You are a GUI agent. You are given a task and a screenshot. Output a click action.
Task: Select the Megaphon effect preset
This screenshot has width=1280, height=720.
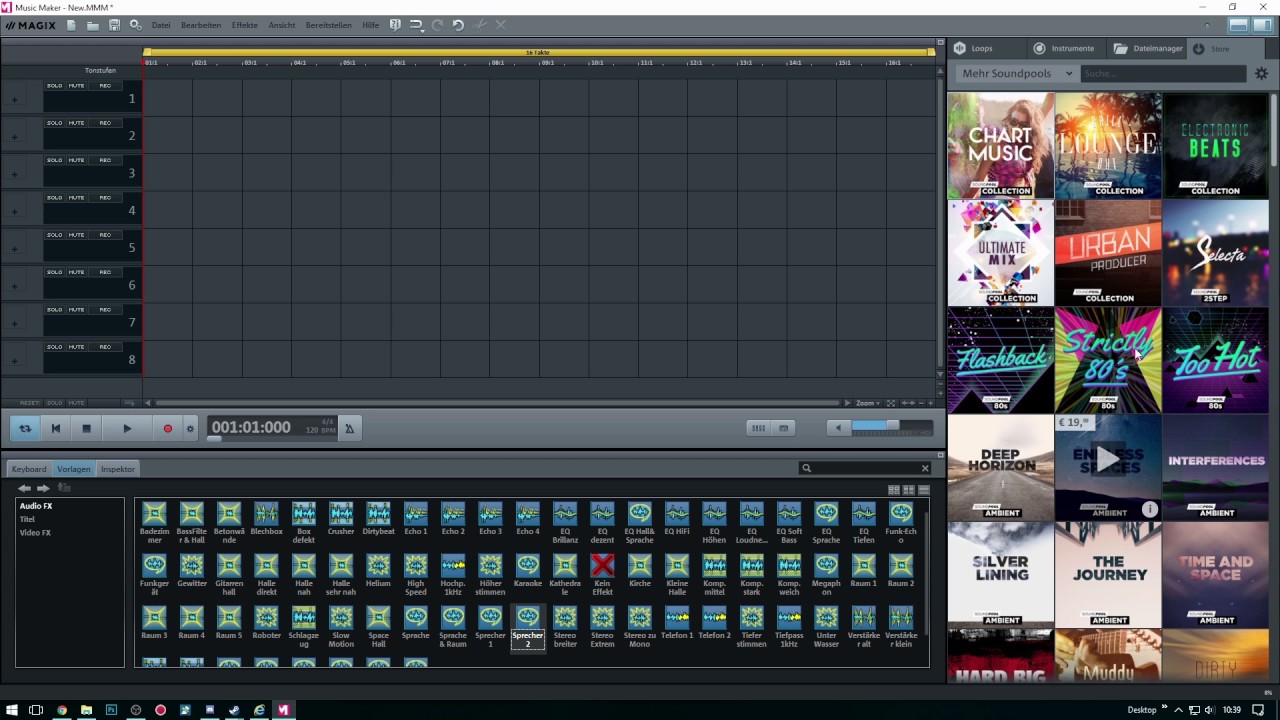coord(826,575)
